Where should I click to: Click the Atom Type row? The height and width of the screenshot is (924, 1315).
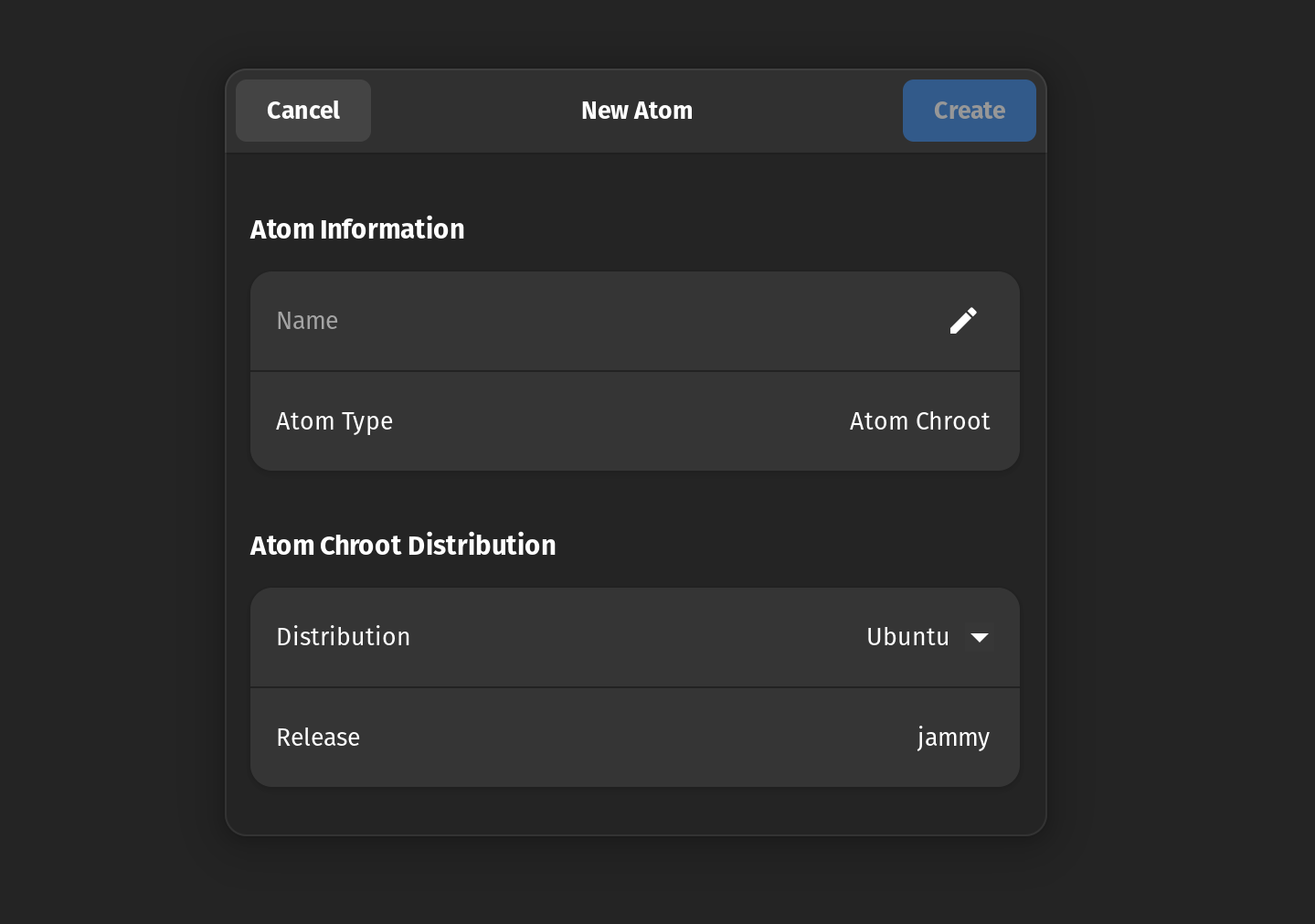(x=635, y=420)
